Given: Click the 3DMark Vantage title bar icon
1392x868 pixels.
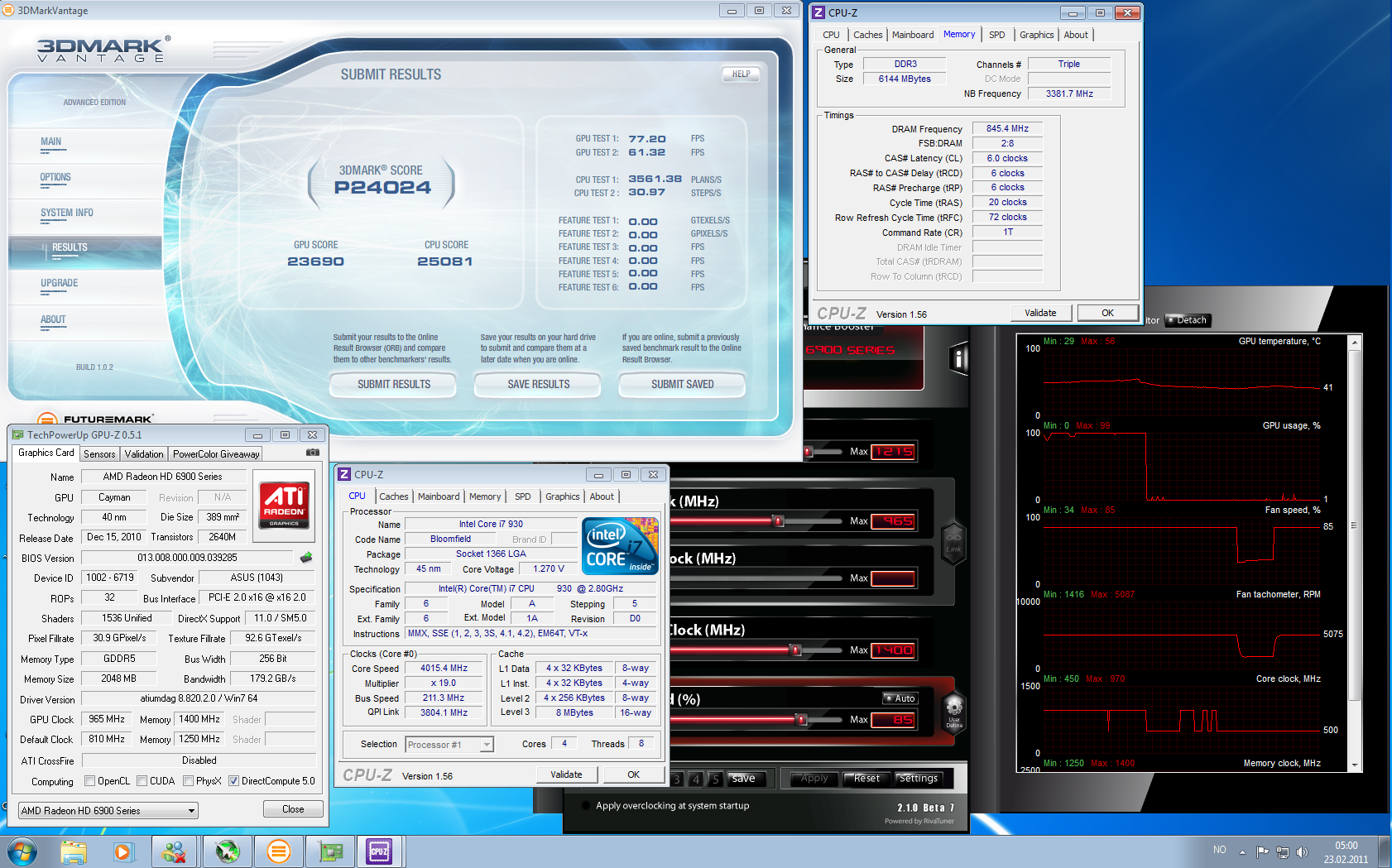Looking at the screenshot, I should [x=8, y=11].
